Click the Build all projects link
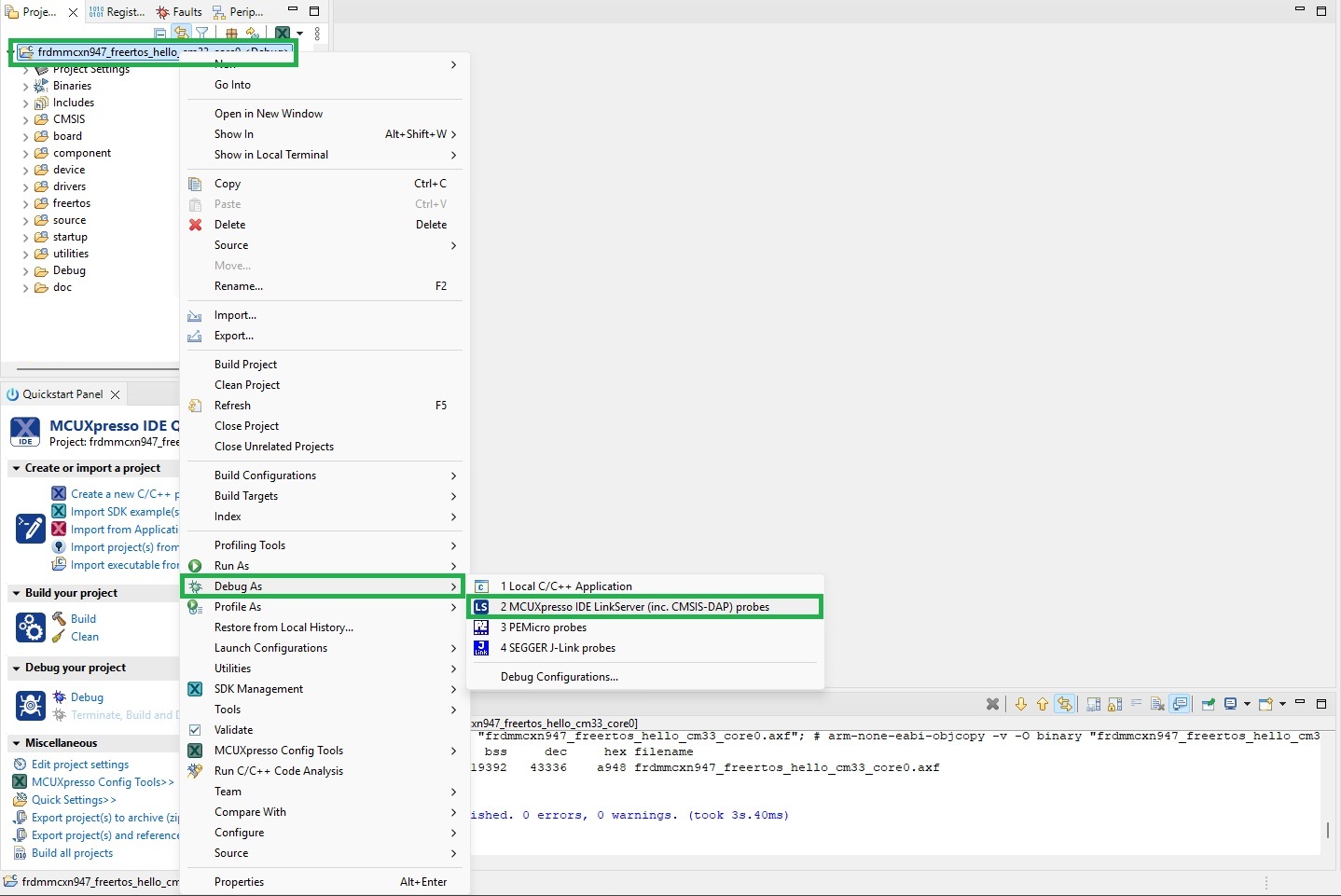 pos(71,853)
